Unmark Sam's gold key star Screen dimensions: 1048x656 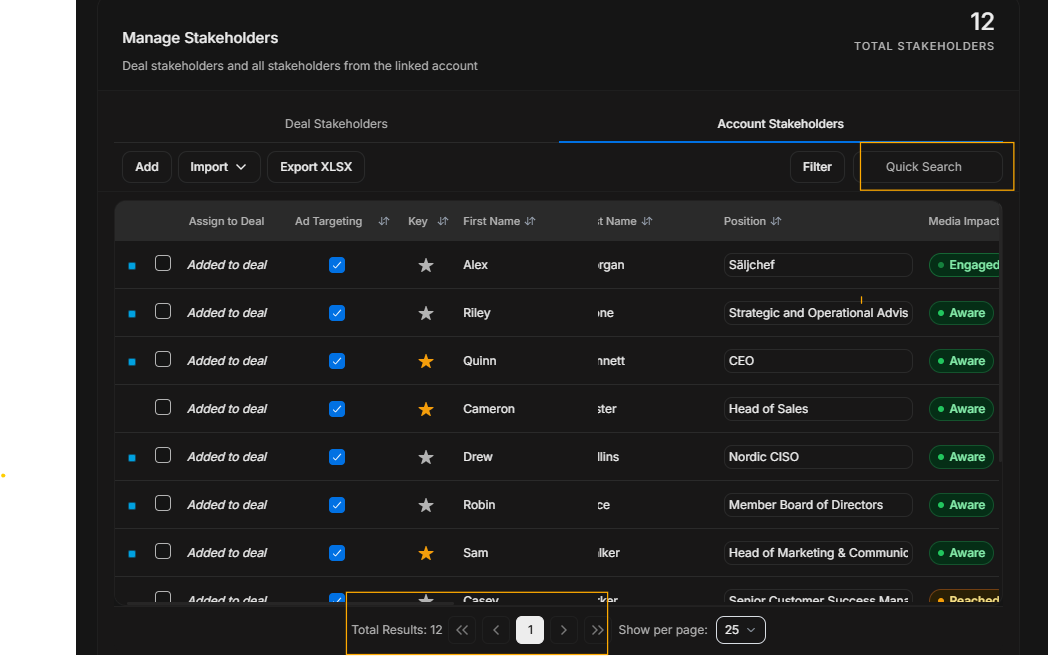point(426,553)
